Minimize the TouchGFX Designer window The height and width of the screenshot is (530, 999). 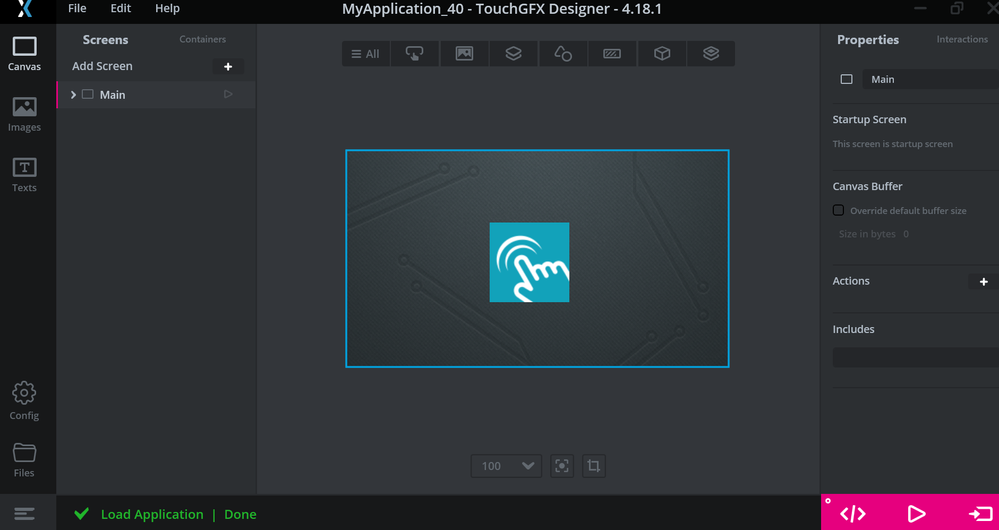tap(920, 8)
